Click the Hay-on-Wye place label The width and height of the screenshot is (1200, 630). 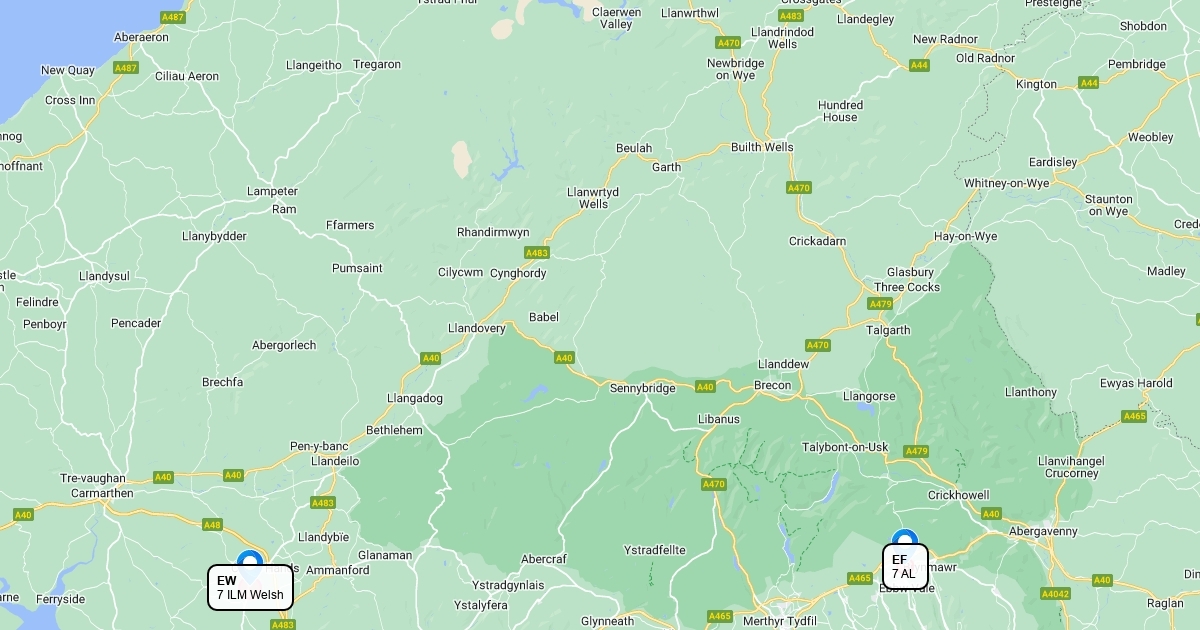tap(965, 237)
